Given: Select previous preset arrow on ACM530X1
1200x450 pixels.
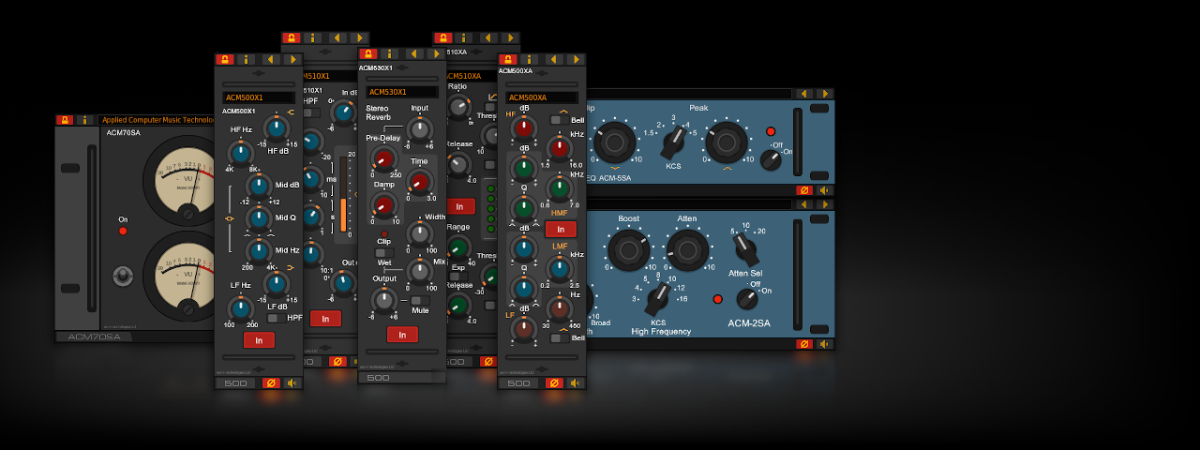Looking at the screenshot, I should tap(413, 53).
